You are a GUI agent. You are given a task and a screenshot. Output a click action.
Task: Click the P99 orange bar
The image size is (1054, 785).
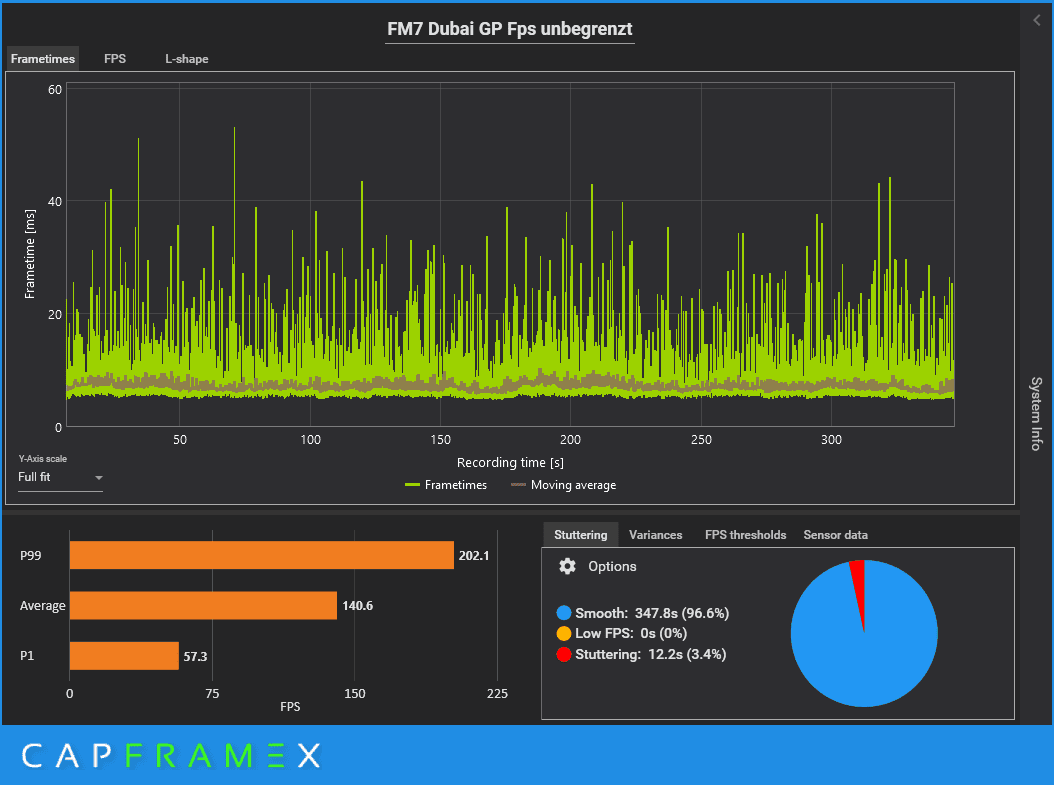(261, 555)
